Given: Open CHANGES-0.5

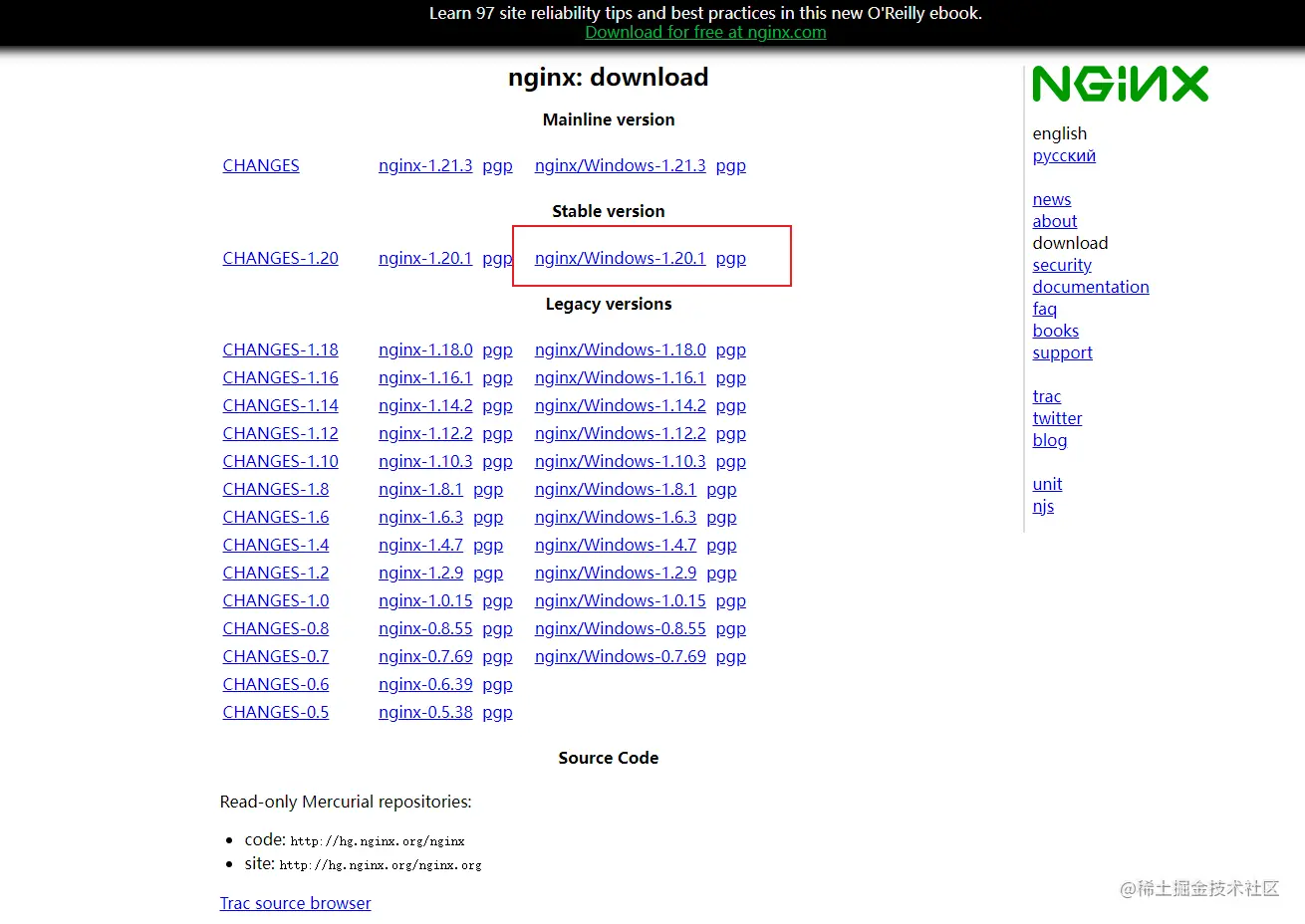Looking at the screenshot, I should tap(275, 712).
